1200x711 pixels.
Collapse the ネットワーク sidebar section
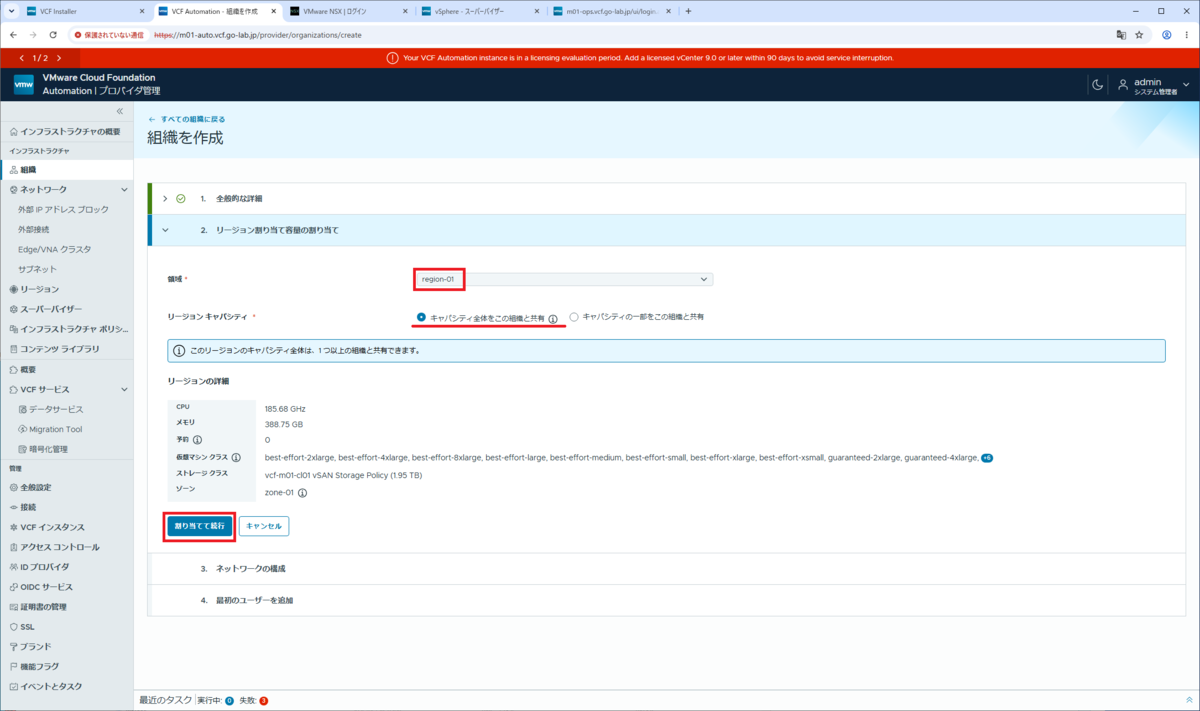124,189
